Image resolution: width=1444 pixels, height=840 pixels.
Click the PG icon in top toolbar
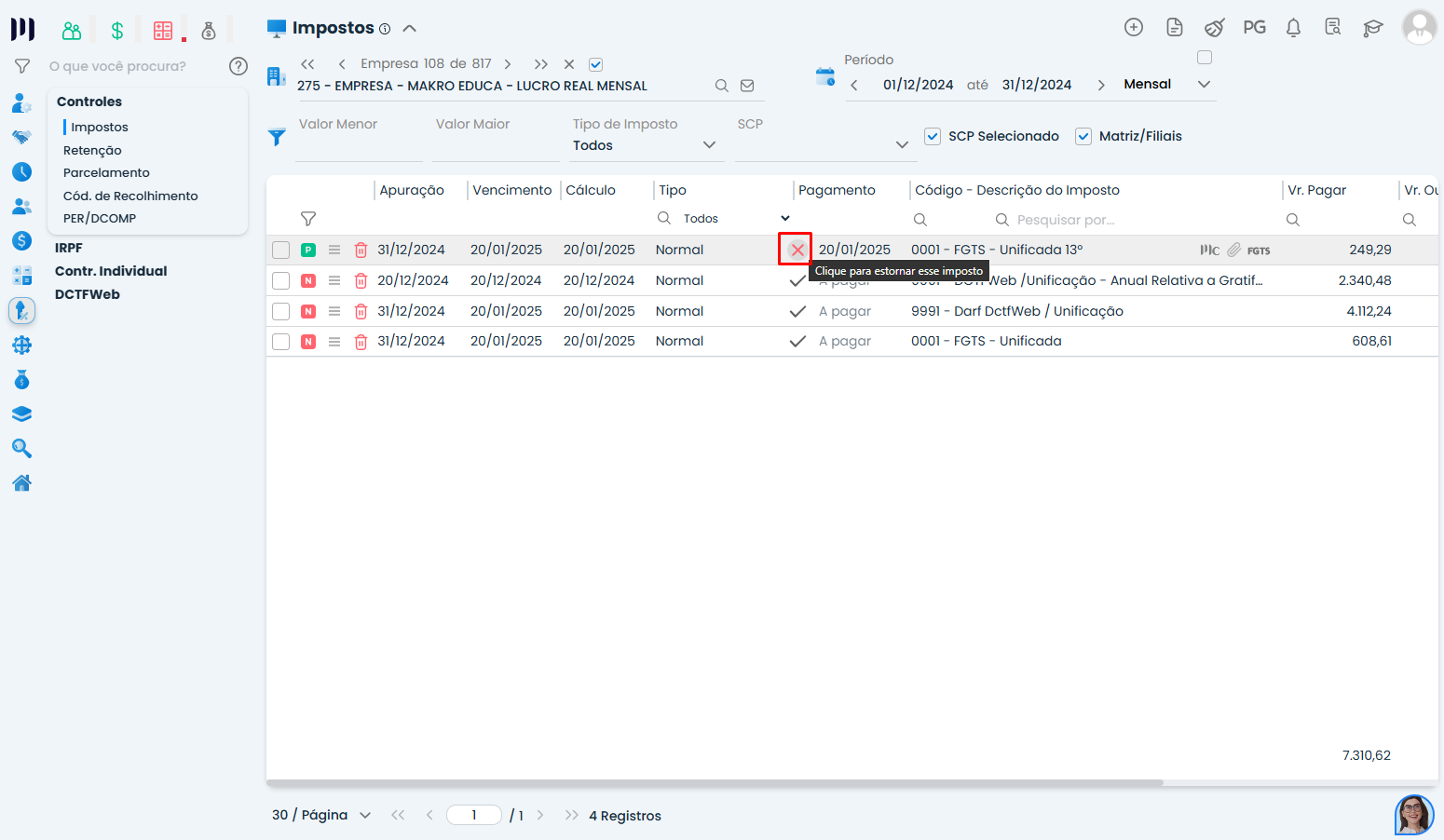[1254, 28]
